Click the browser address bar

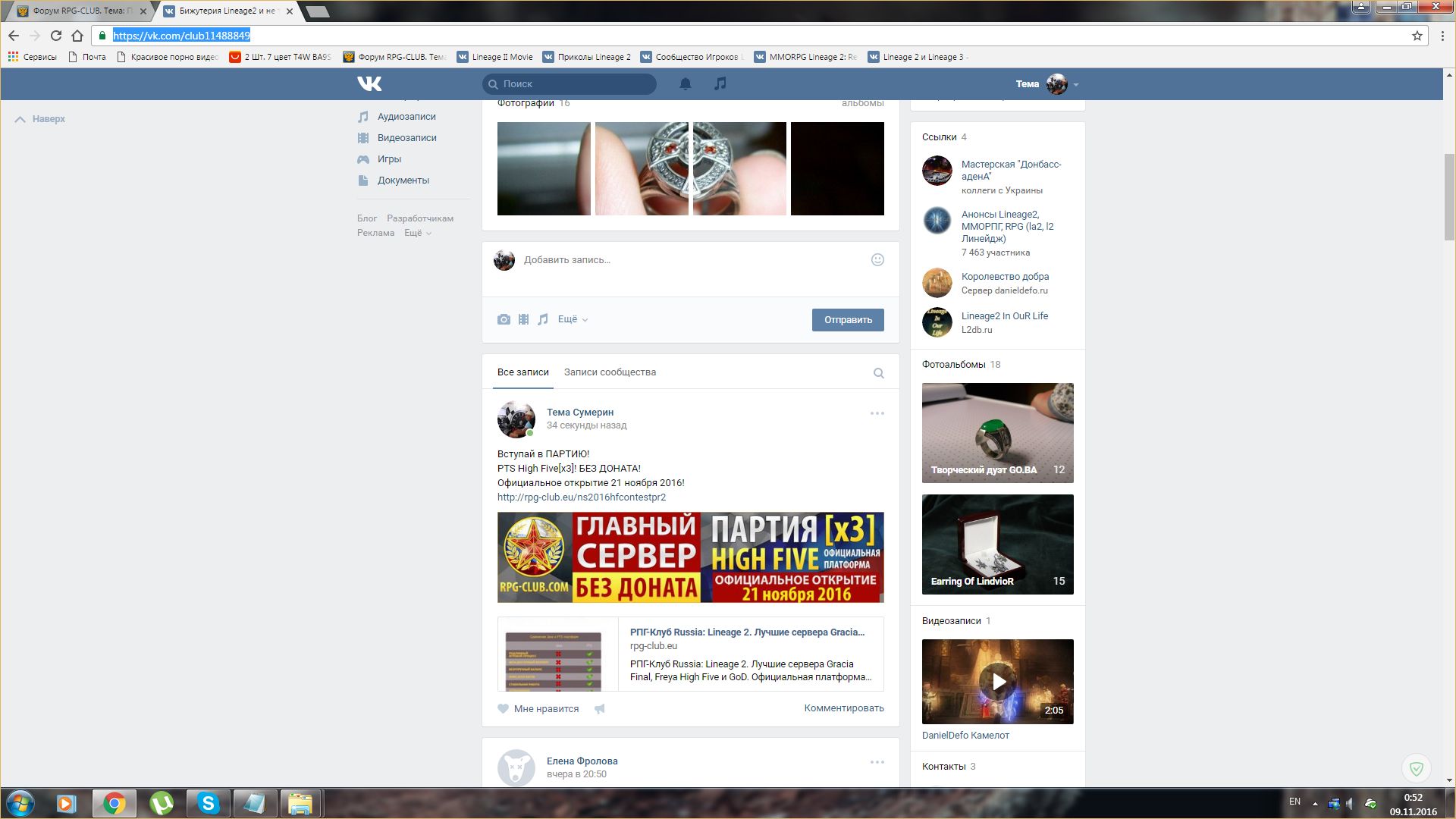pos(758,36)
